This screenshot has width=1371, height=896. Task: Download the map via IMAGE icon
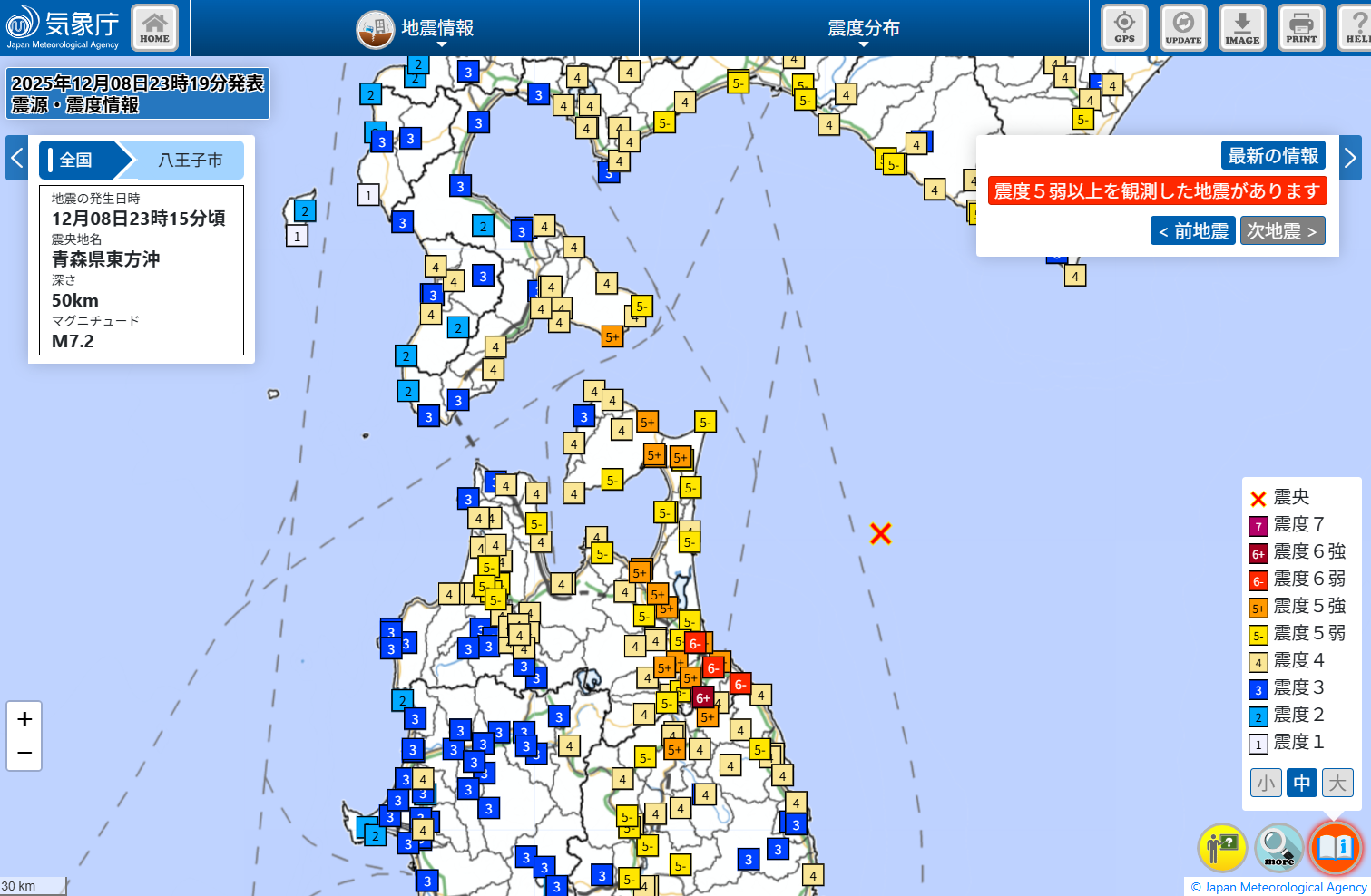[1242, 27]
